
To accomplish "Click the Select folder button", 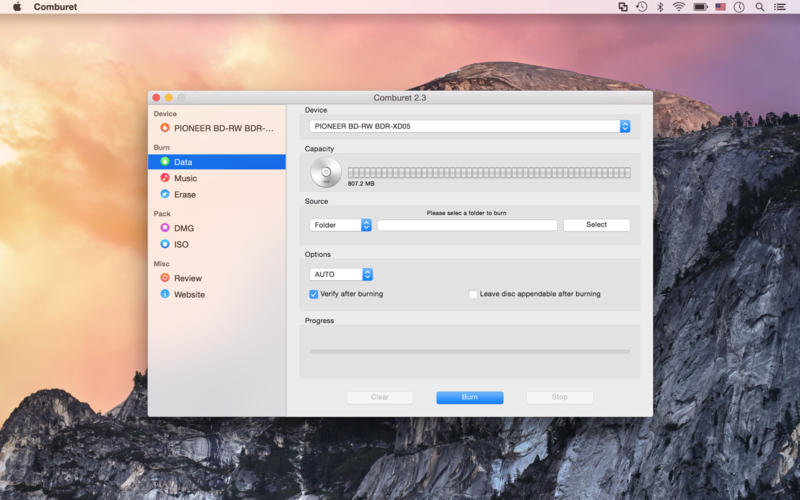I will point(596,225).
